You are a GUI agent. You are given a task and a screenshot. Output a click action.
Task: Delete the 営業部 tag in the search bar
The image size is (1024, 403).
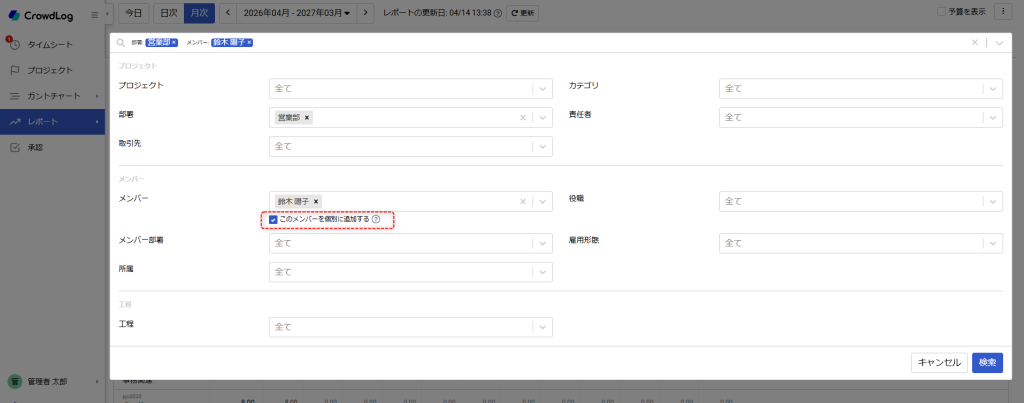point(174,43)
